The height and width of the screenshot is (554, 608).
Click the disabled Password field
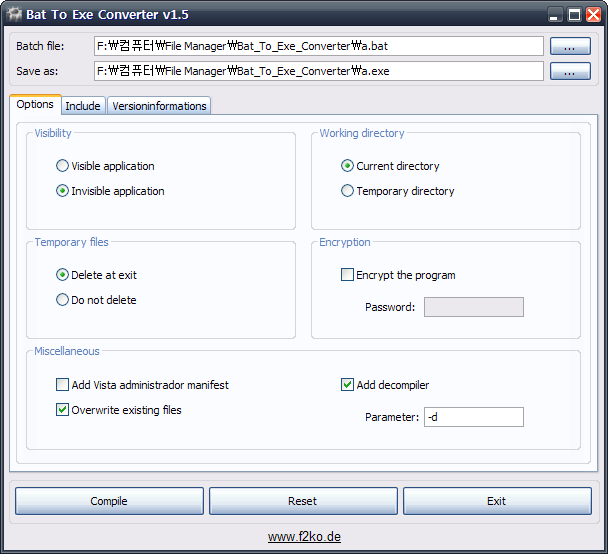pyautogui.click(x=473, y=307)
